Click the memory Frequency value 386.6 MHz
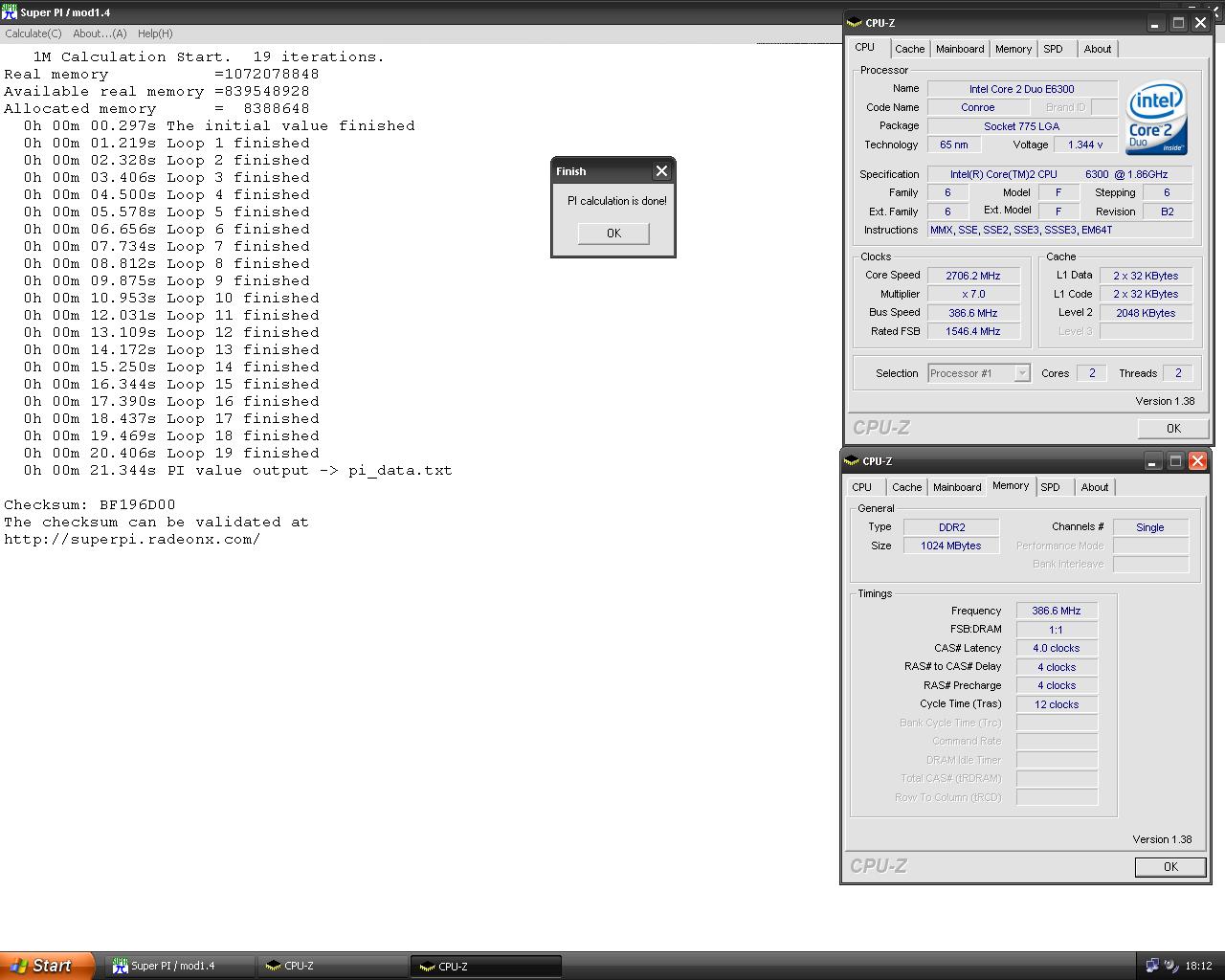 pos(1057,611)
